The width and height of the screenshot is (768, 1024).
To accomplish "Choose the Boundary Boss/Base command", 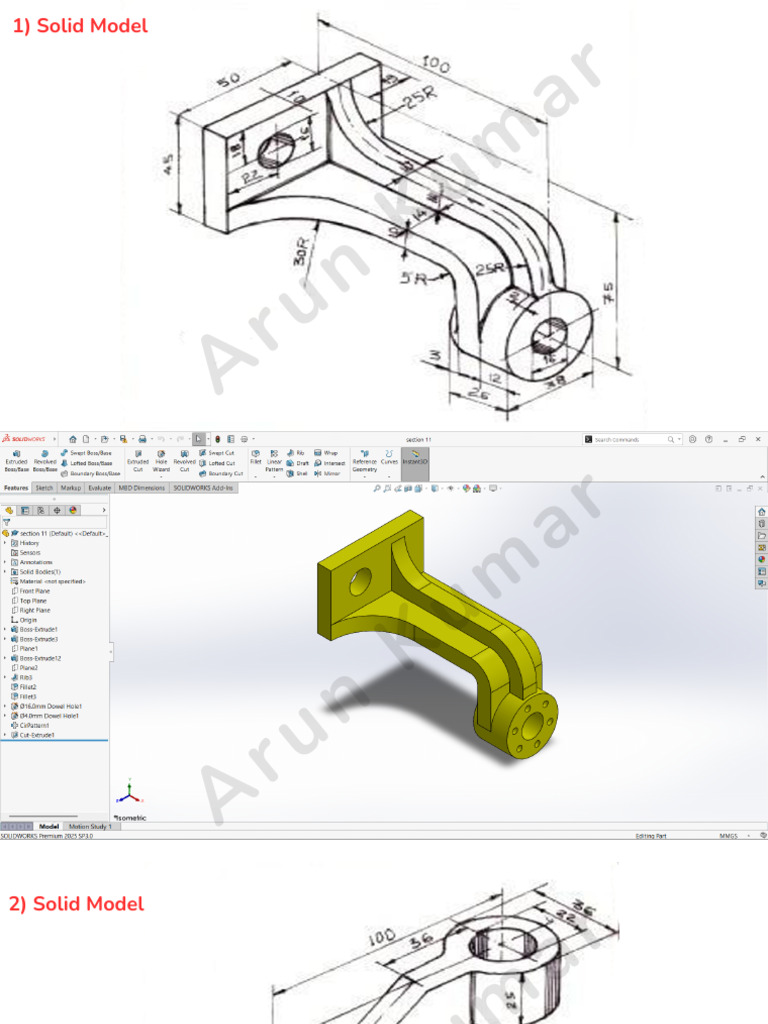I will pos(90,473).
